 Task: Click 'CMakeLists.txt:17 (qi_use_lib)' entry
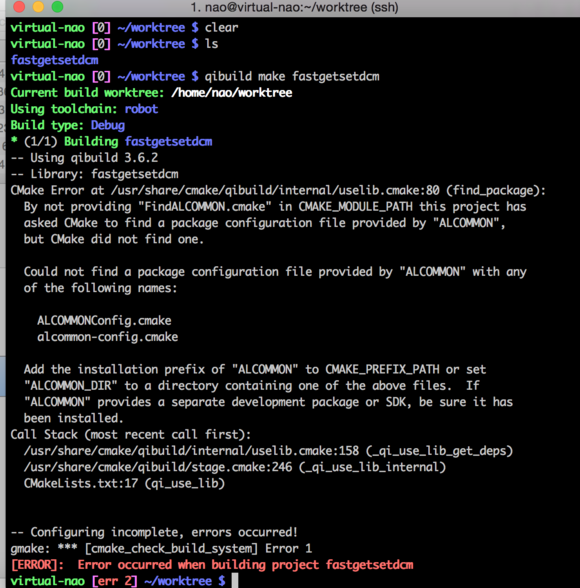124,483
